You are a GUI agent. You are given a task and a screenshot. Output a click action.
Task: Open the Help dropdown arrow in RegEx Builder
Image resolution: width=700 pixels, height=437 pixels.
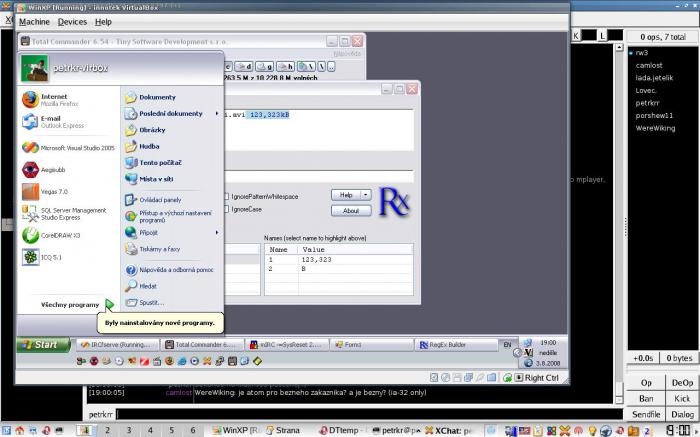click(x=366, y=195)
